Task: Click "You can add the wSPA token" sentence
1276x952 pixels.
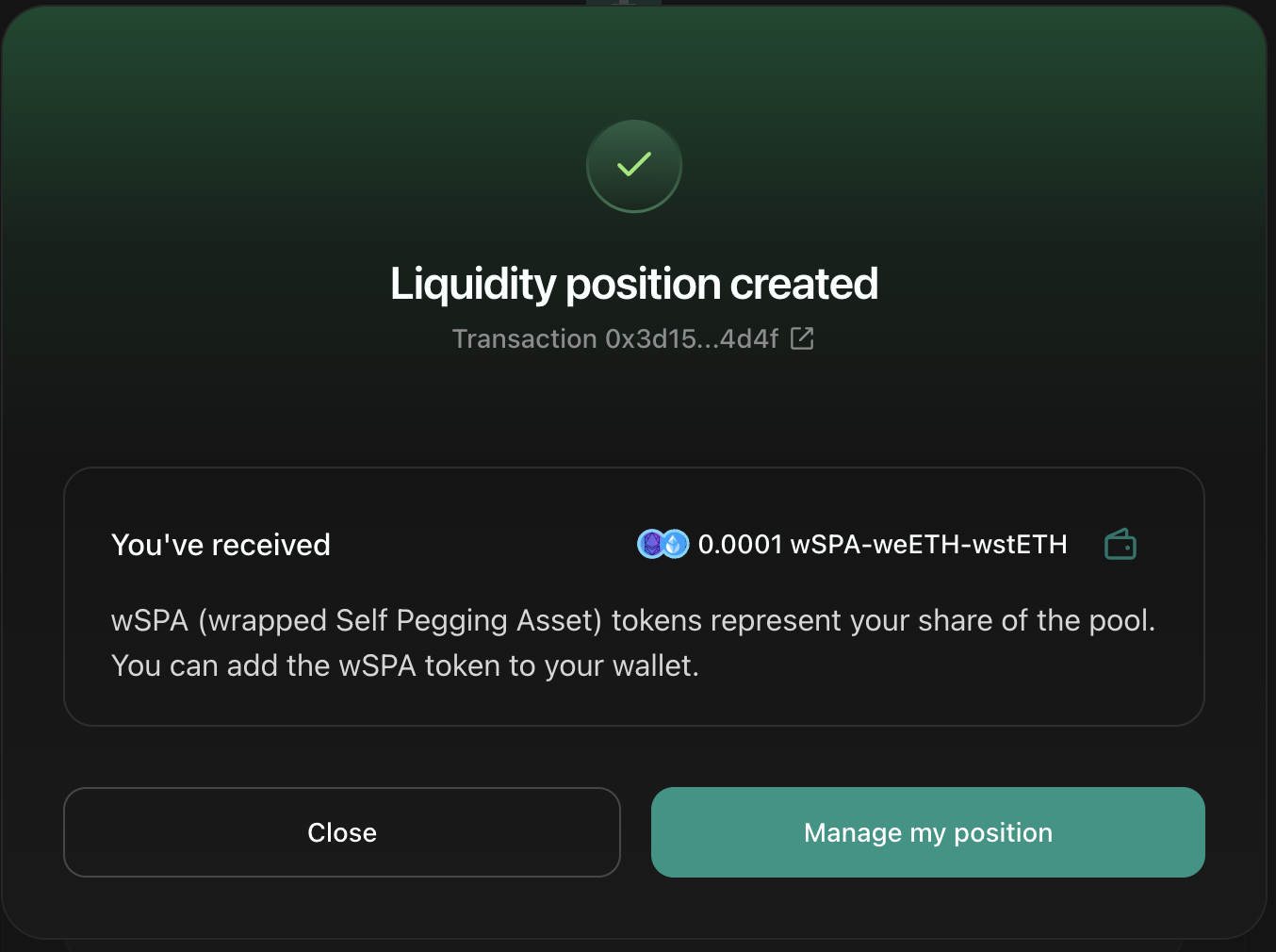Action: tap(405, 666)
